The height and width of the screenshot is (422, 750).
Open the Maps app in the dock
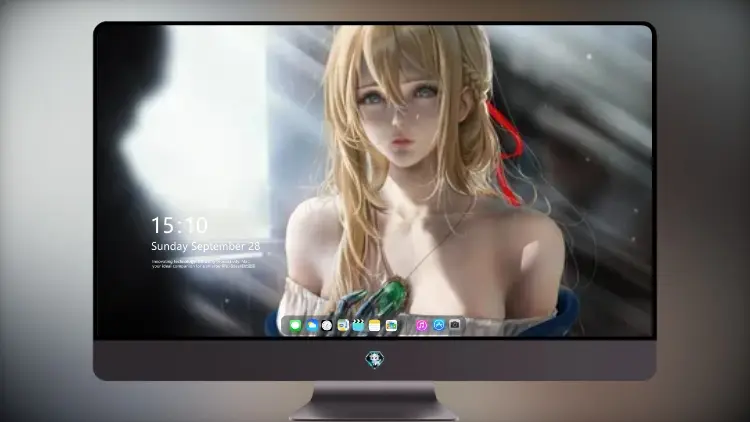pos(343,326)
